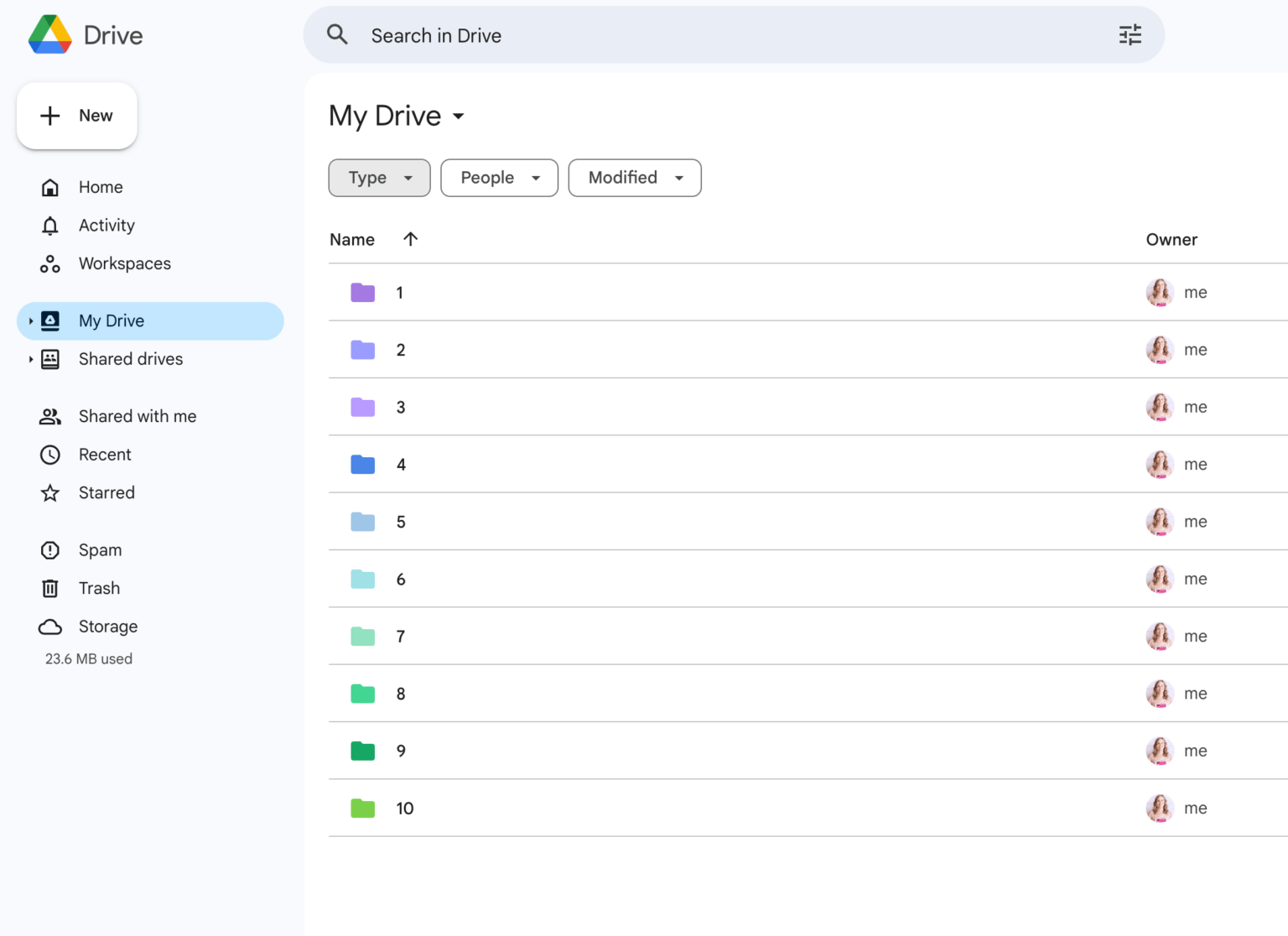Toggle the Name sort order arrow
This screenshot has height=936, width=1288.
coord(410,239)
